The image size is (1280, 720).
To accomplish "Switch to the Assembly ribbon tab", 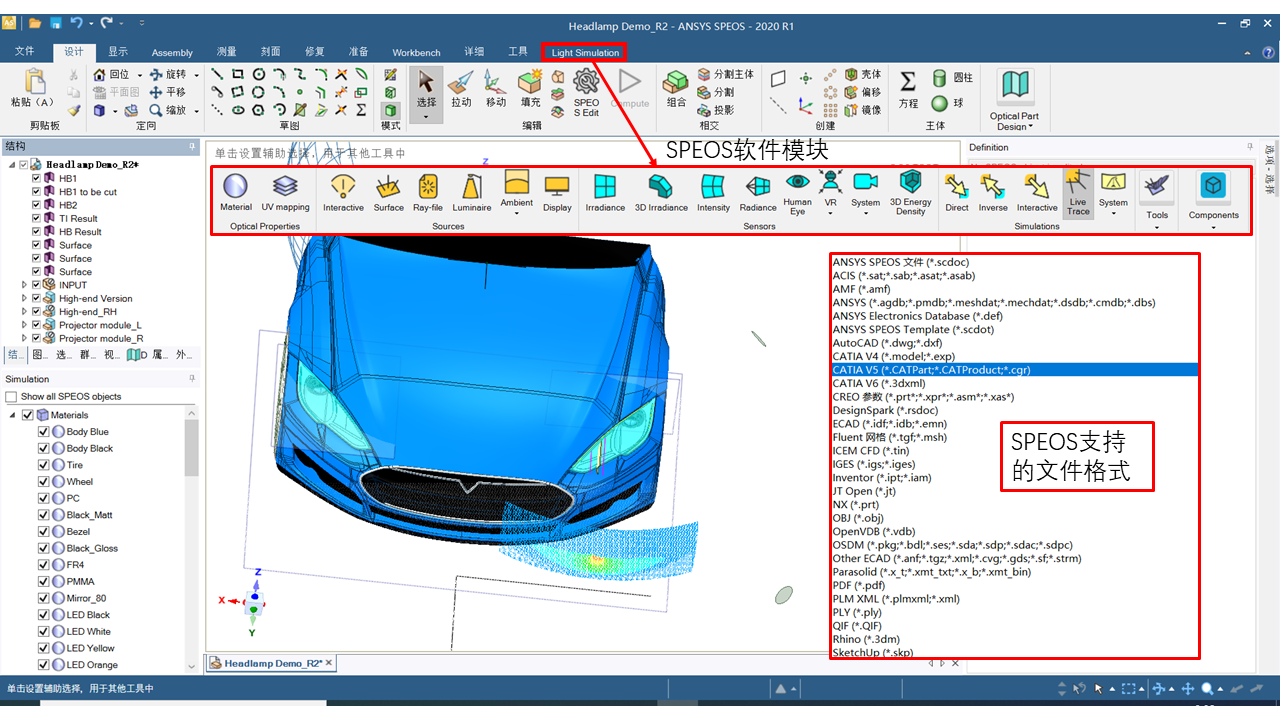I will coord(172,52).
